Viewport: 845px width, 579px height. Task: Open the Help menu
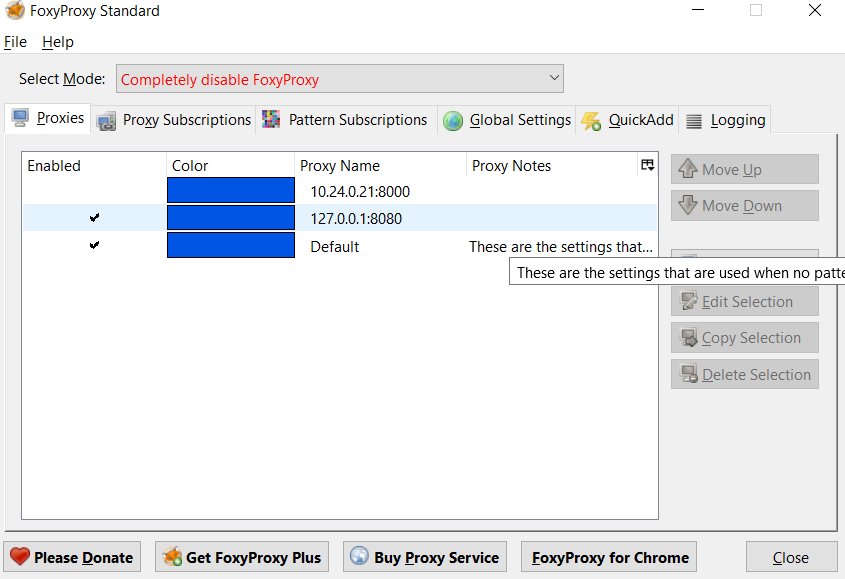[58, 42]
